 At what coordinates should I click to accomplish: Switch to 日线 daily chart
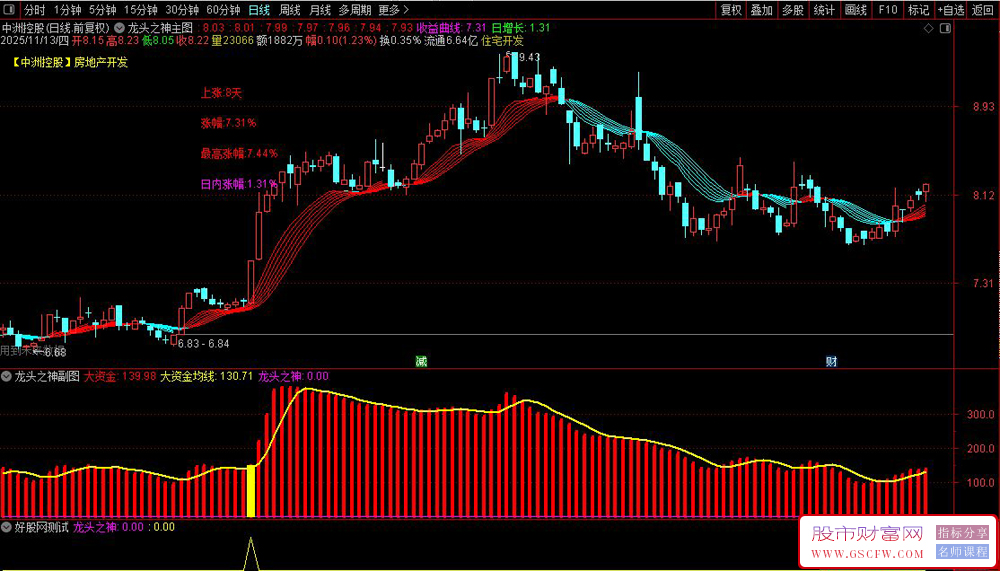click(x=259, y=10)
